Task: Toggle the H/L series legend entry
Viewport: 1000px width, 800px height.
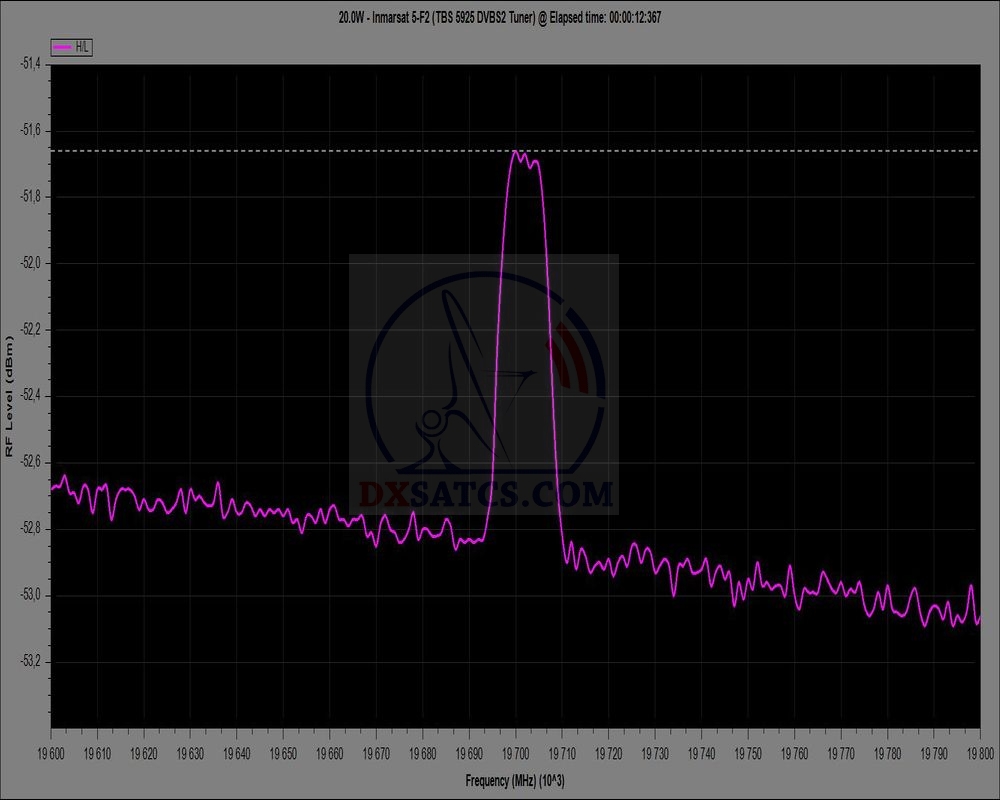Action: point(72,47)
